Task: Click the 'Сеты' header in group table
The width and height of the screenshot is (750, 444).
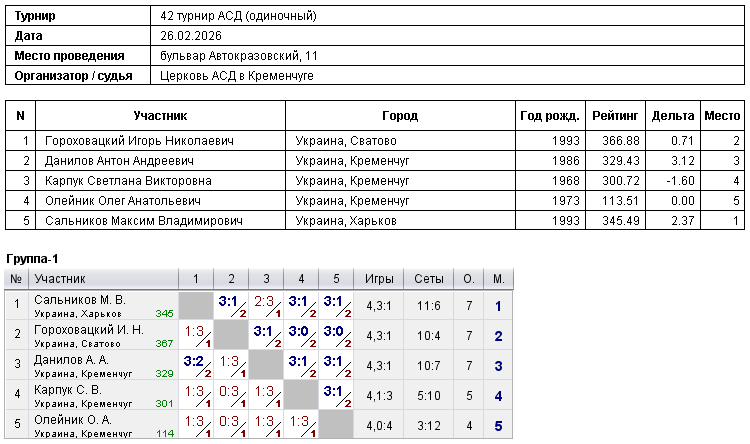Action: [429, 279]
